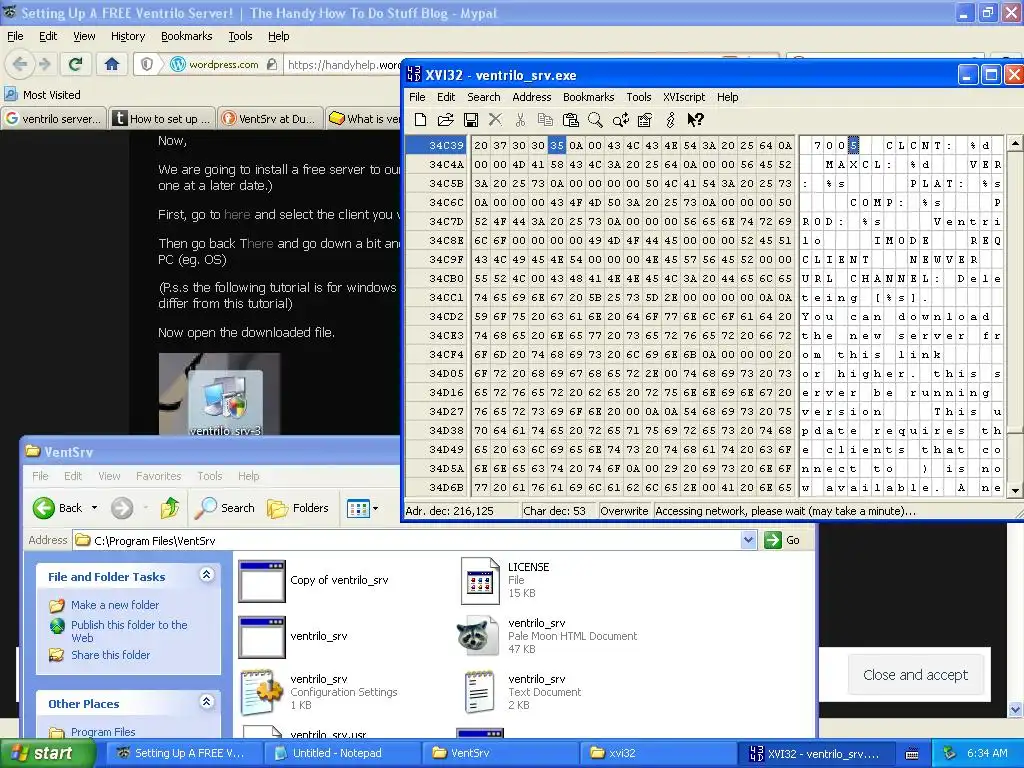The width and height of the screenshot is (1024, 768).
Task: Select ventrilo_srv Text Document file
Action: coord(522,692)
